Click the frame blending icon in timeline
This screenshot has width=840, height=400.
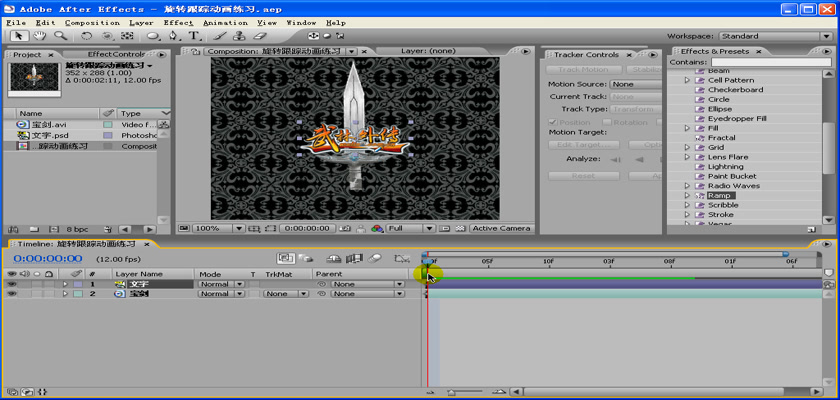pos(354,259)
